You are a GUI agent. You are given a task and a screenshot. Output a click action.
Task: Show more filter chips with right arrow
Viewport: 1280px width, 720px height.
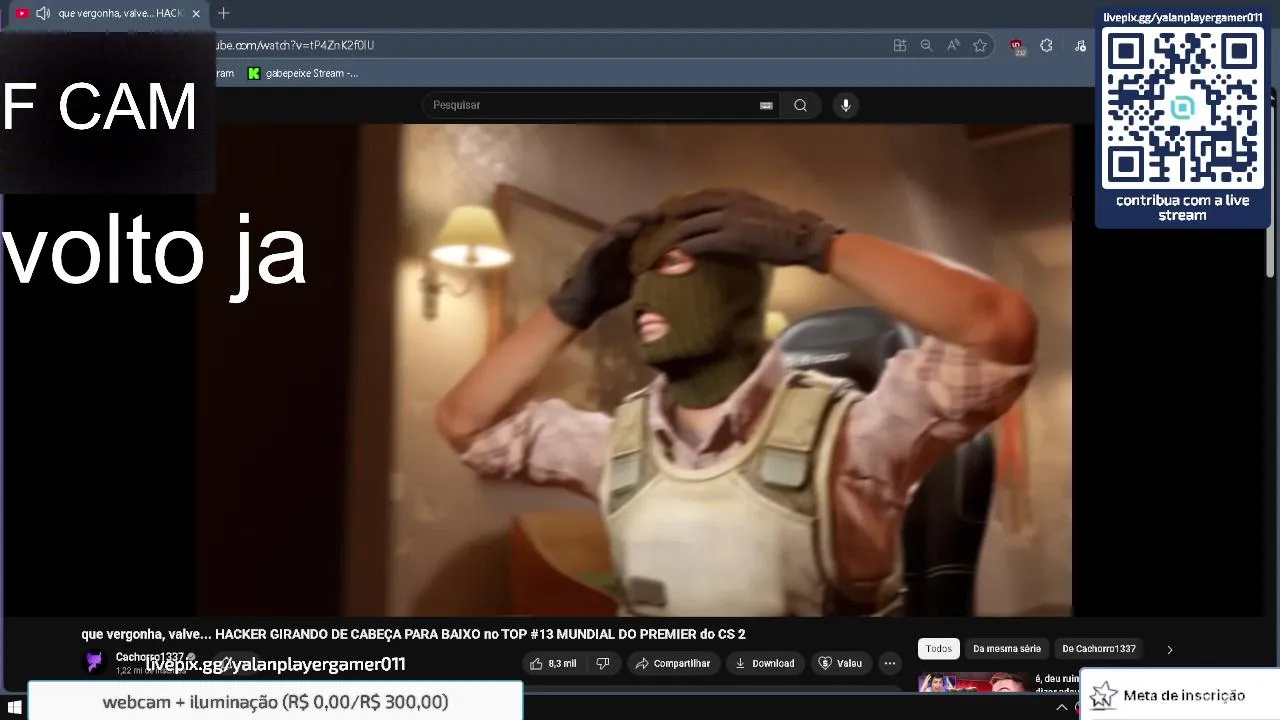point(1169,649)
